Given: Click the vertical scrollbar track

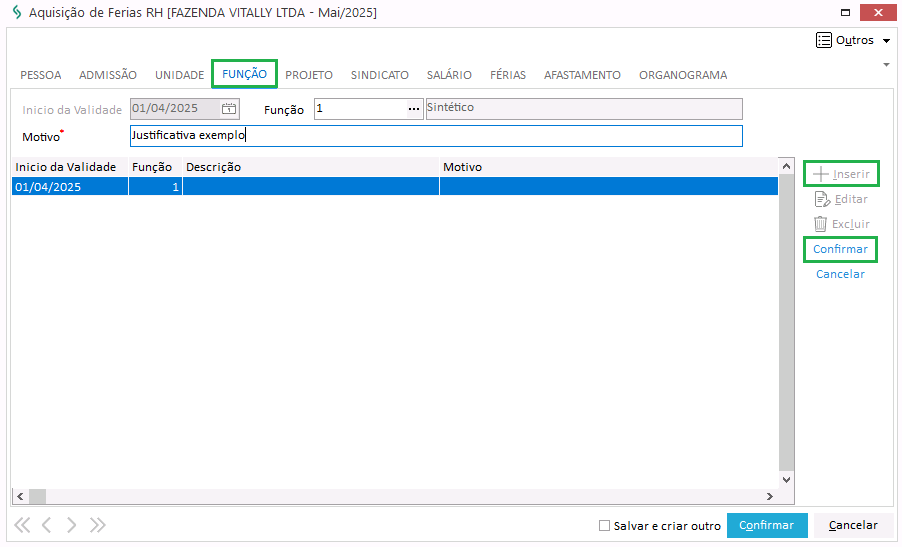Looking at the screenshot, I should click(786, 323).
